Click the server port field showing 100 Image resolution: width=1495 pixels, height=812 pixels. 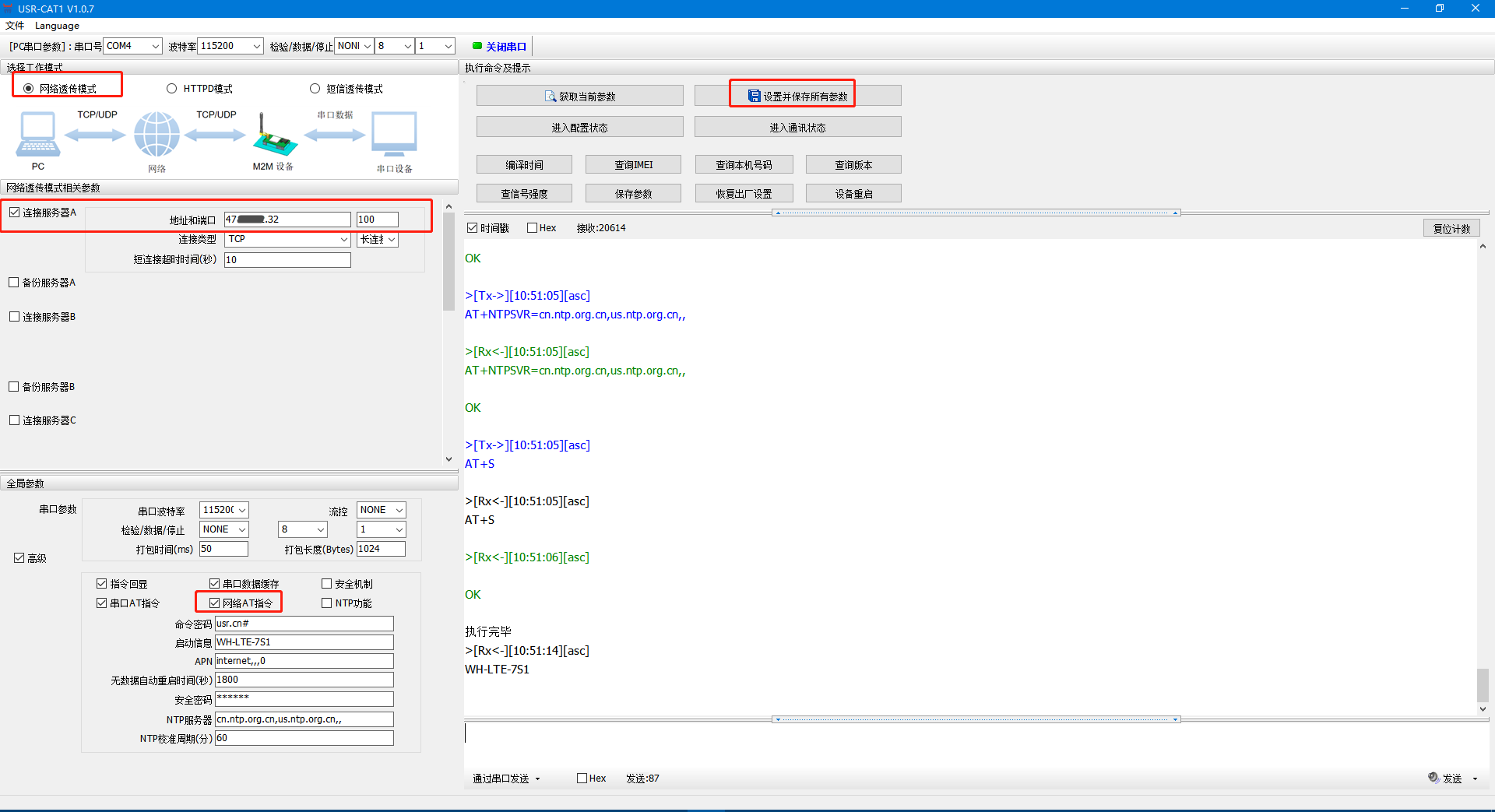click(x=378, y=220)
